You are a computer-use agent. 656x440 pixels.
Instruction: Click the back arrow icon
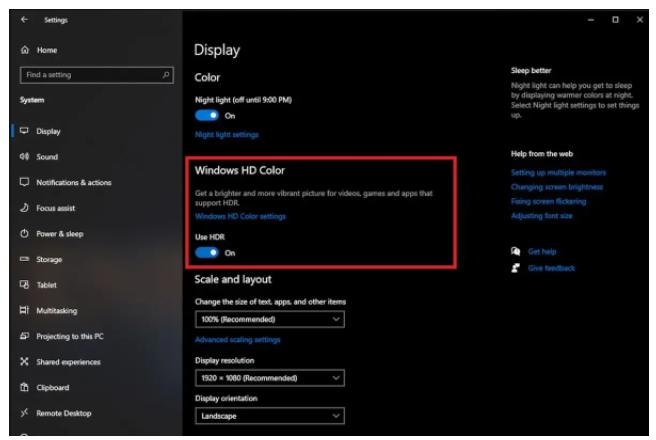(x=24, y=19)
